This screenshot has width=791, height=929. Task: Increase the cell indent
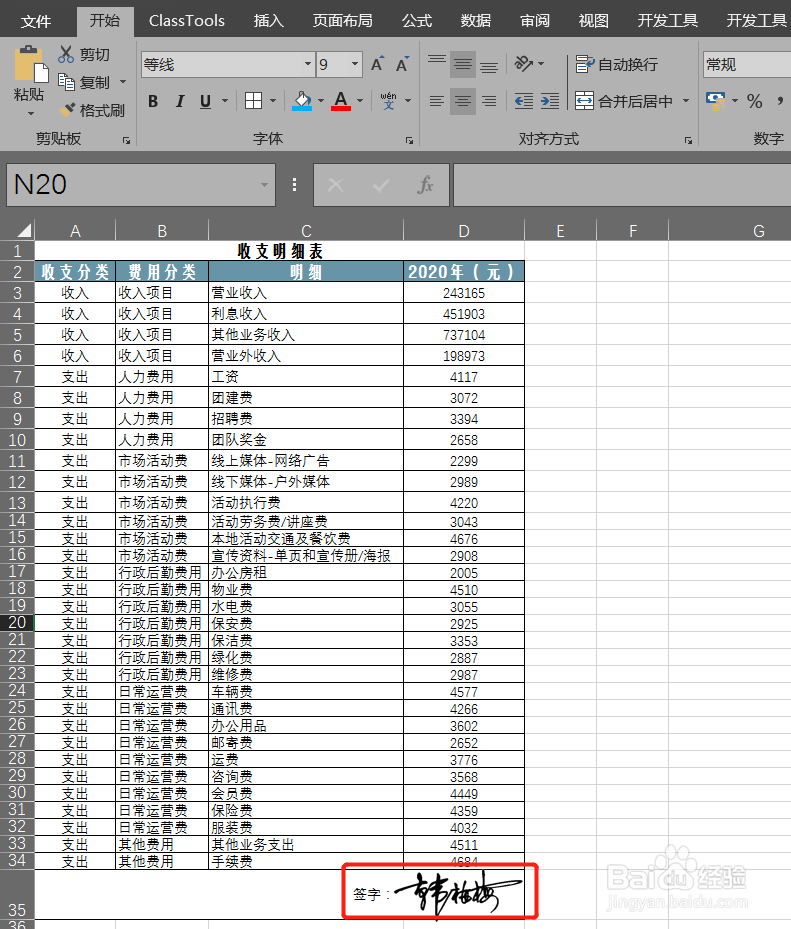pyautogui.click(x=550, y=101)
